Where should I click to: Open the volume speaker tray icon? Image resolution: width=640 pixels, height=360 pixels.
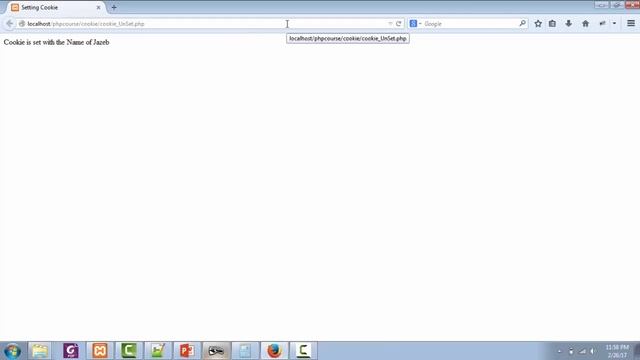pos(592,351)
